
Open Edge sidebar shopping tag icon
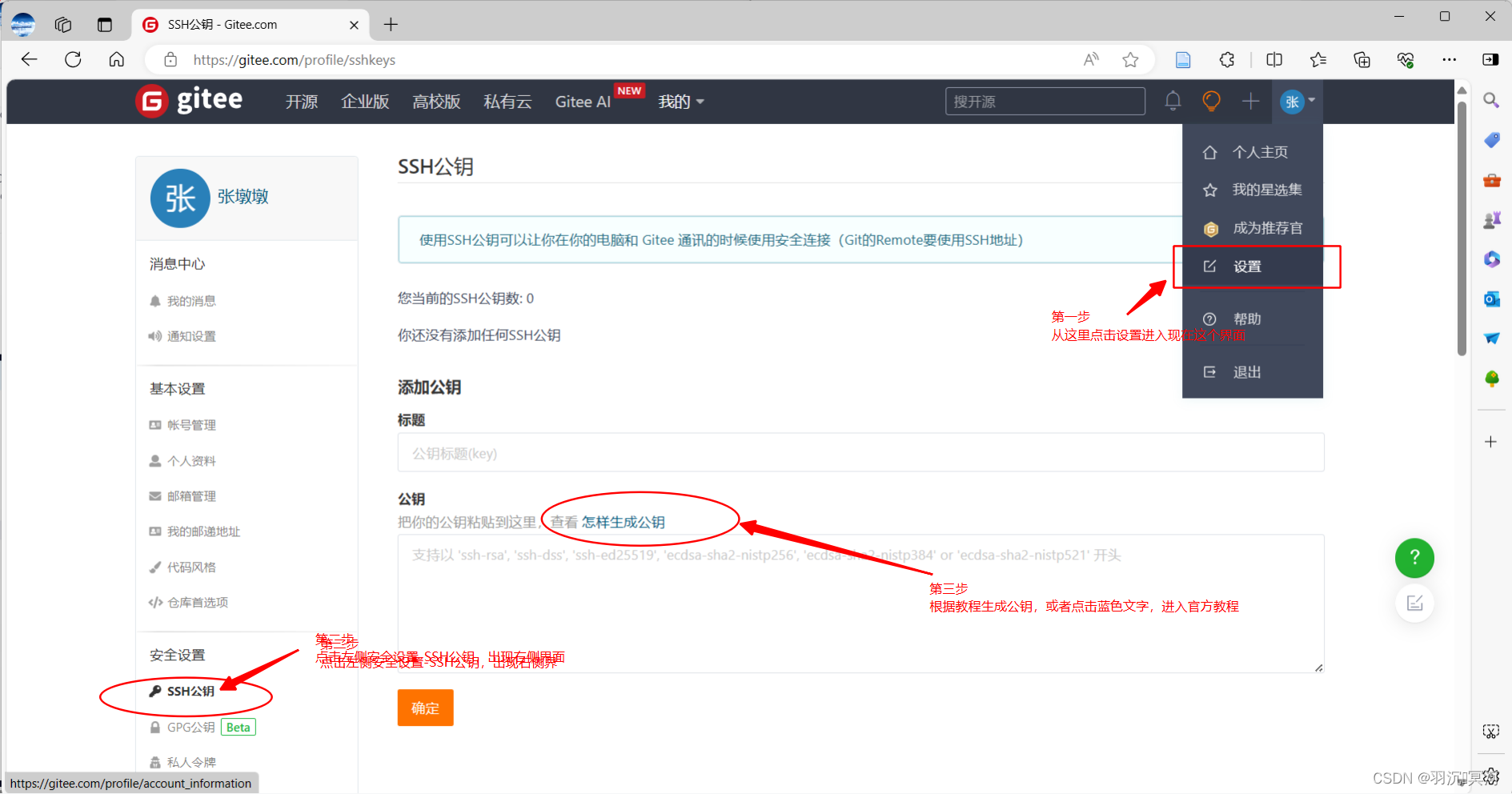pos(1491,140)
